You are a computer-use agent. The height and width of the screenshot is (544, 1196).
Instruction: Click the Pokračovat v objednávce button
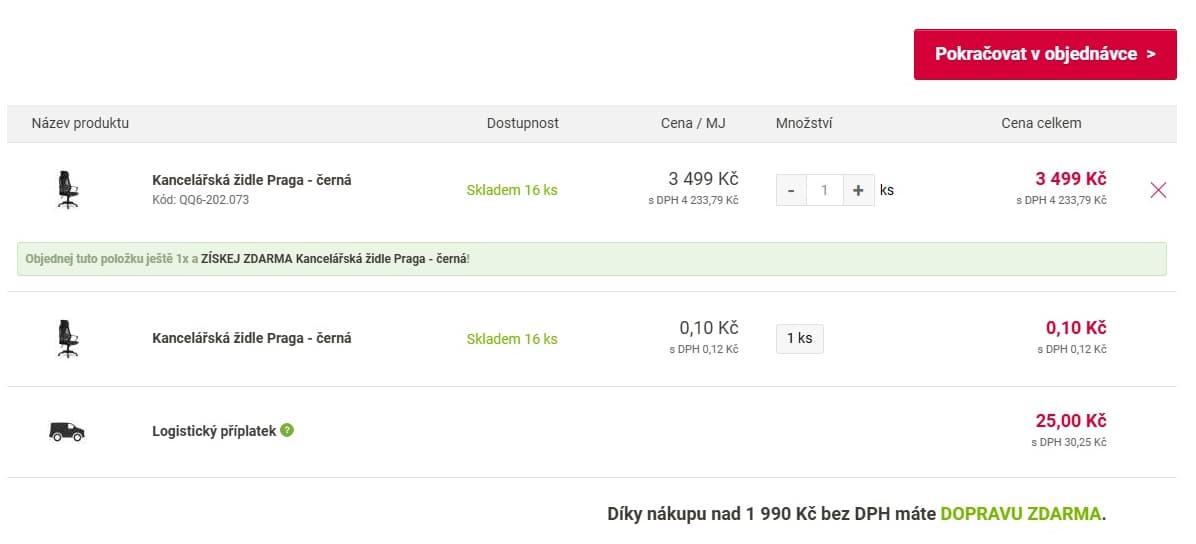(1045, 54)
